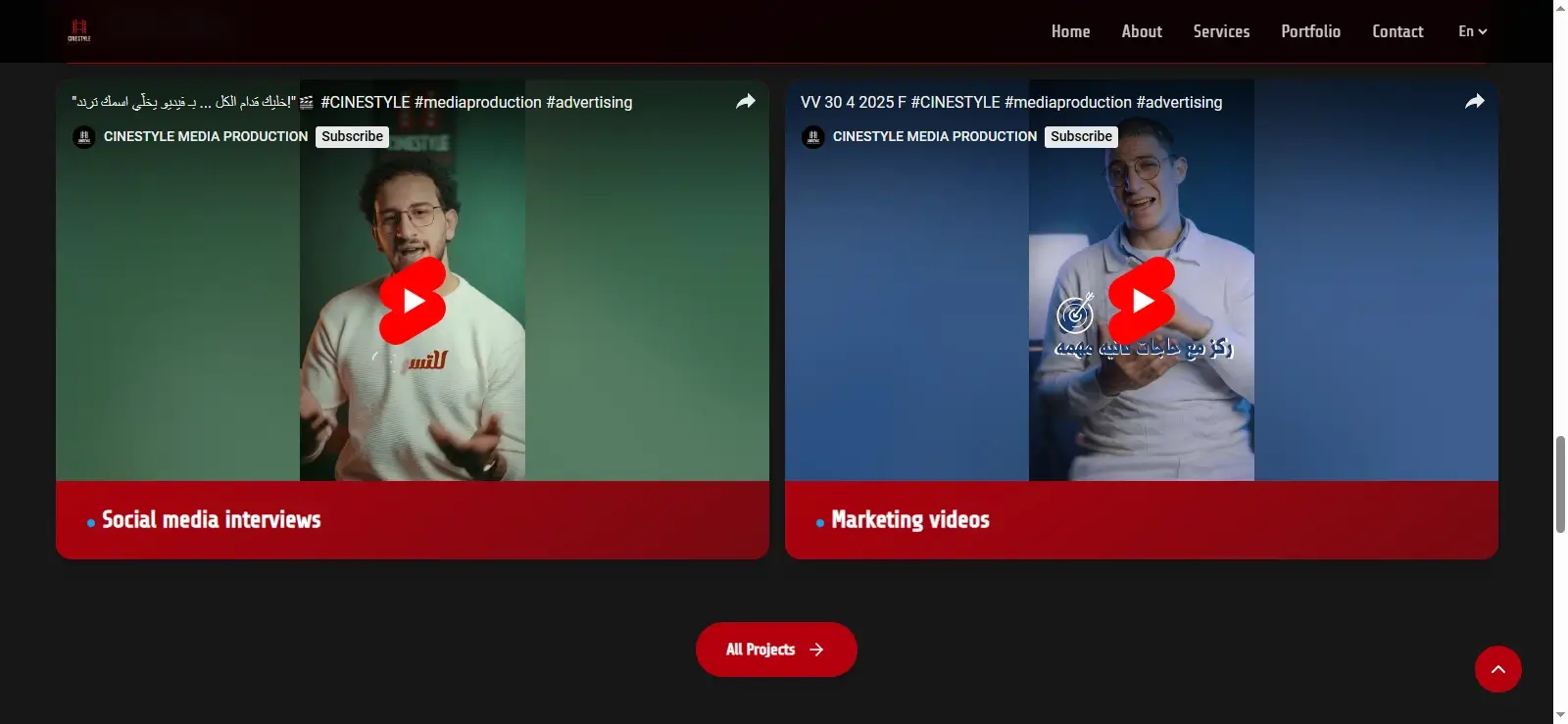Click the All Projects button
1568x724 pixels.
click(x=776, y=650)
